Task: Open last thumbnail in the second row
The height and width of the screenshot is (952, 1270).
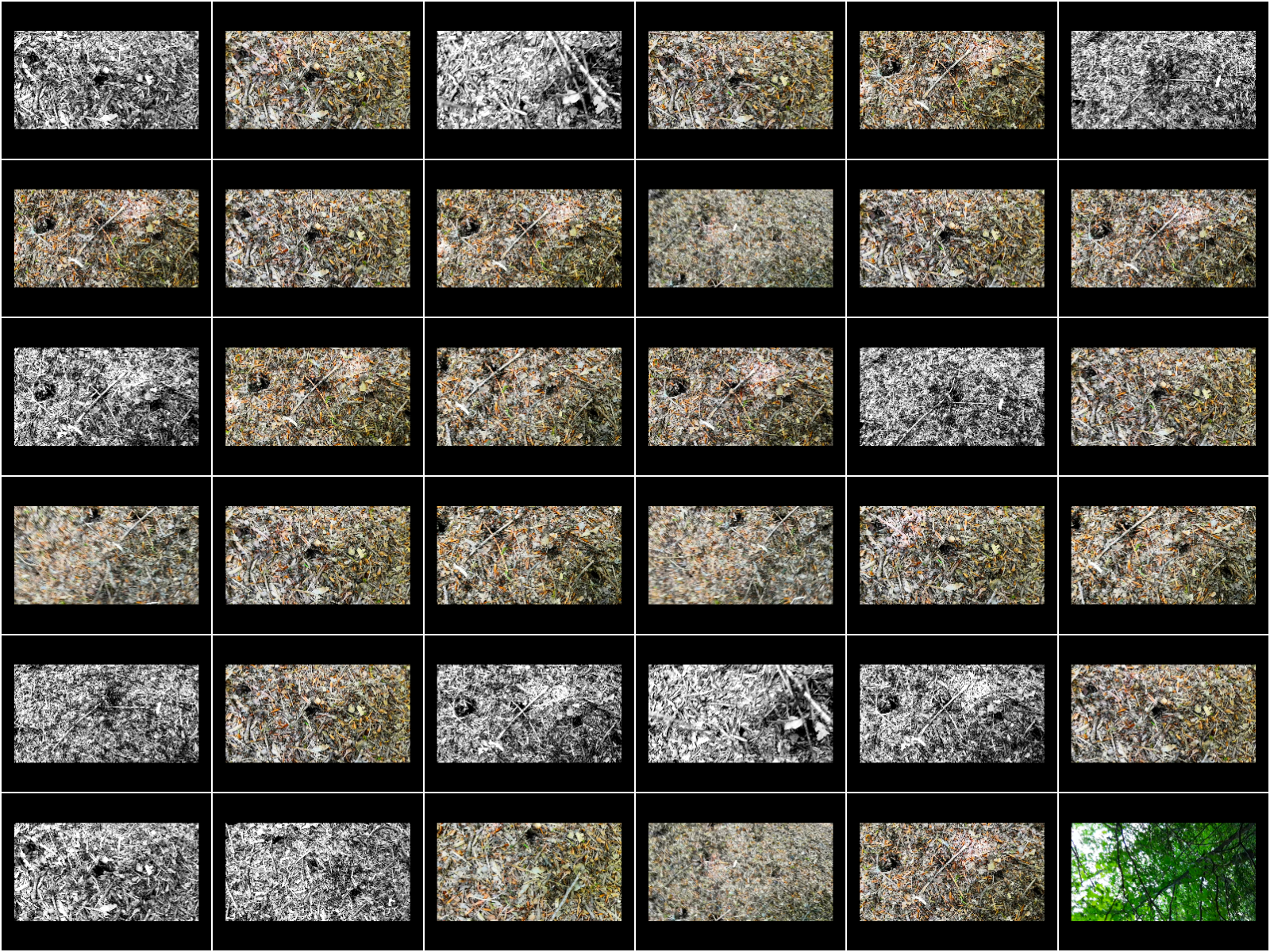Action: (1163, 238)
